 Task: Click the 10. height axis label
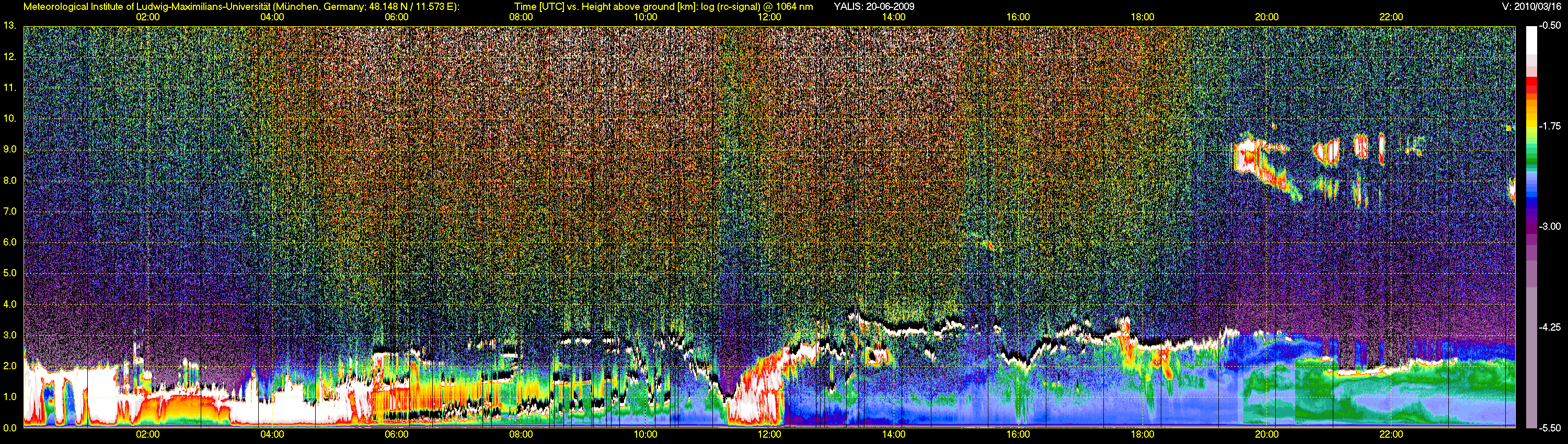10,118
